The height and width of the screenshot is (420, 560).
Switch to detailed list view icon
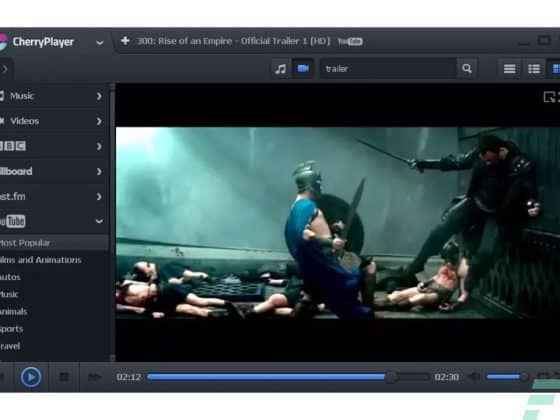pyautogui.click(x=534, y=69)
